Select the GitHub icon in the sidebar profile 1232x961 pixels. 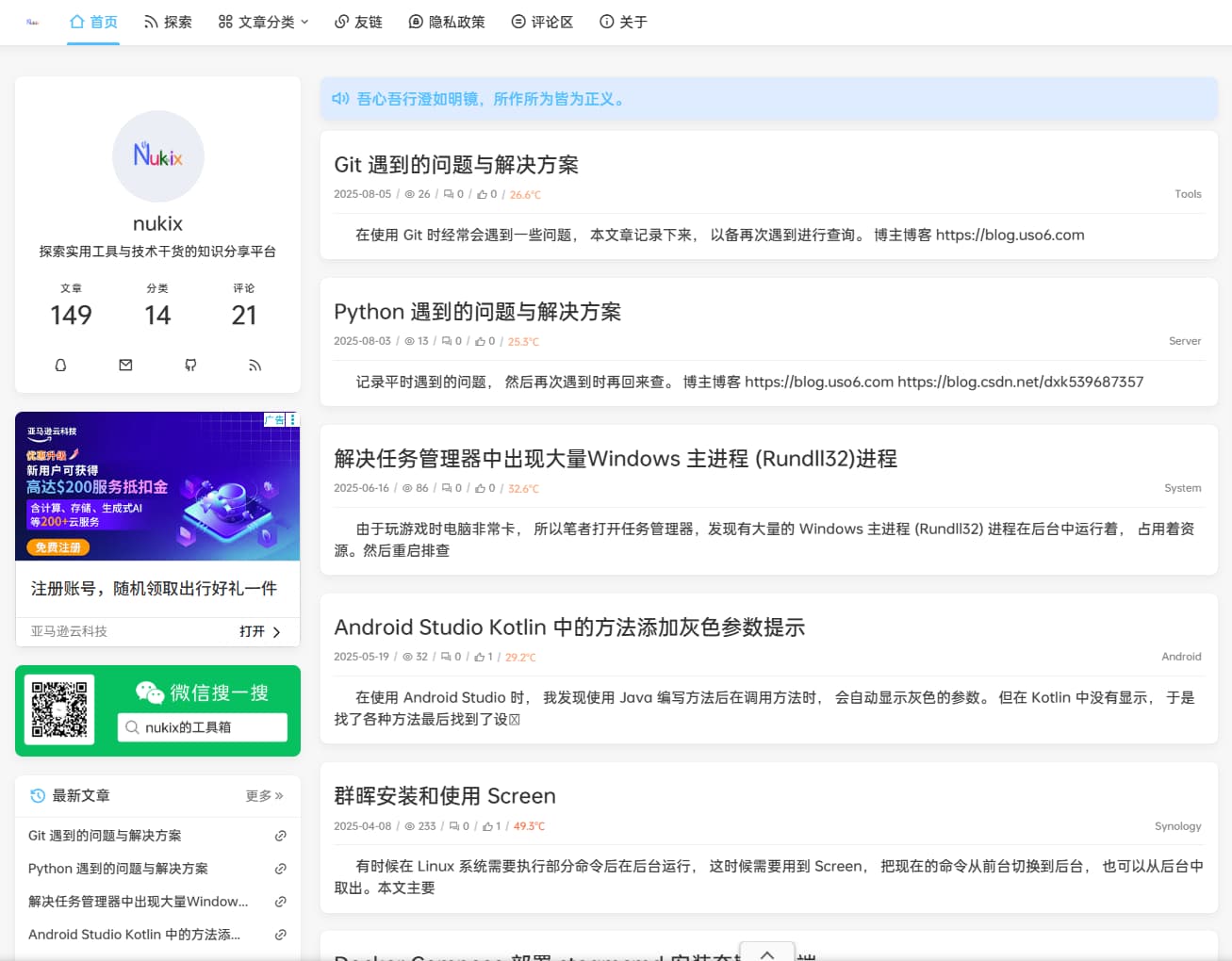[x=190, y=365]
